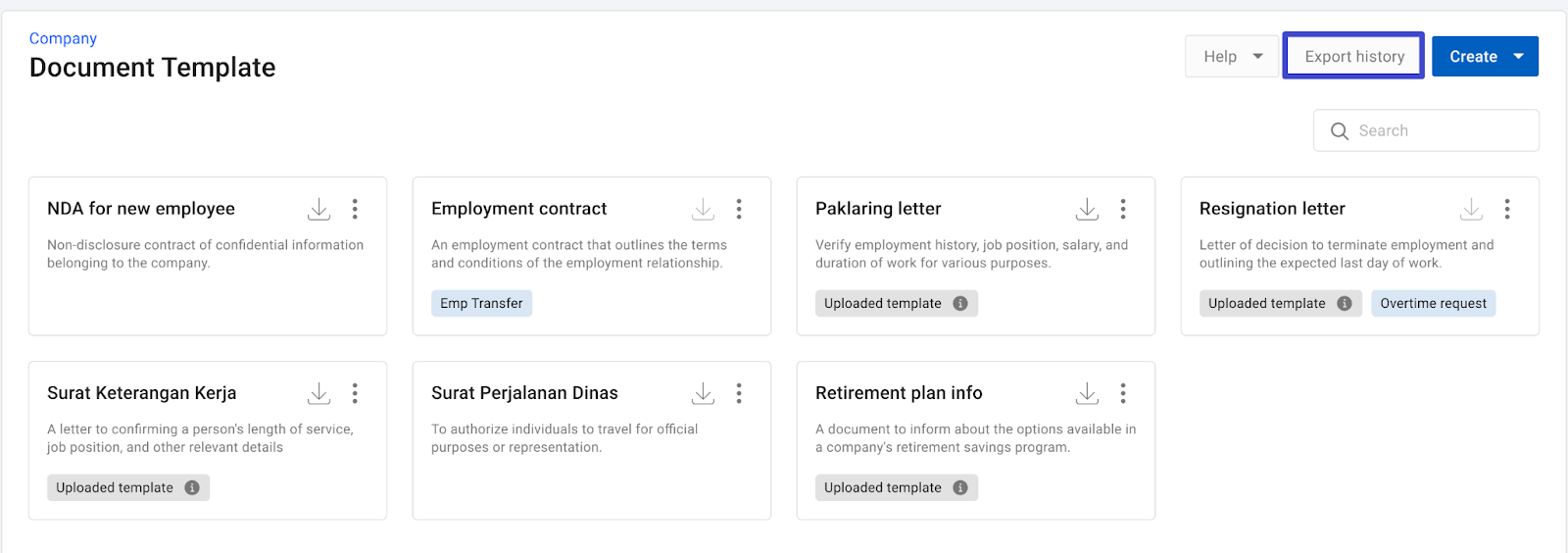
Task: Open Surat Perjalanan Dinas options menu
Action: coord(739,393)
